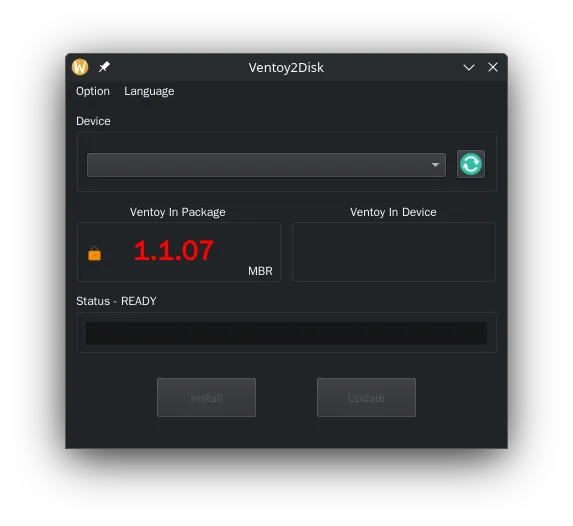
Task: Click the Status - READY text
Action: click(x=116, y=301)
